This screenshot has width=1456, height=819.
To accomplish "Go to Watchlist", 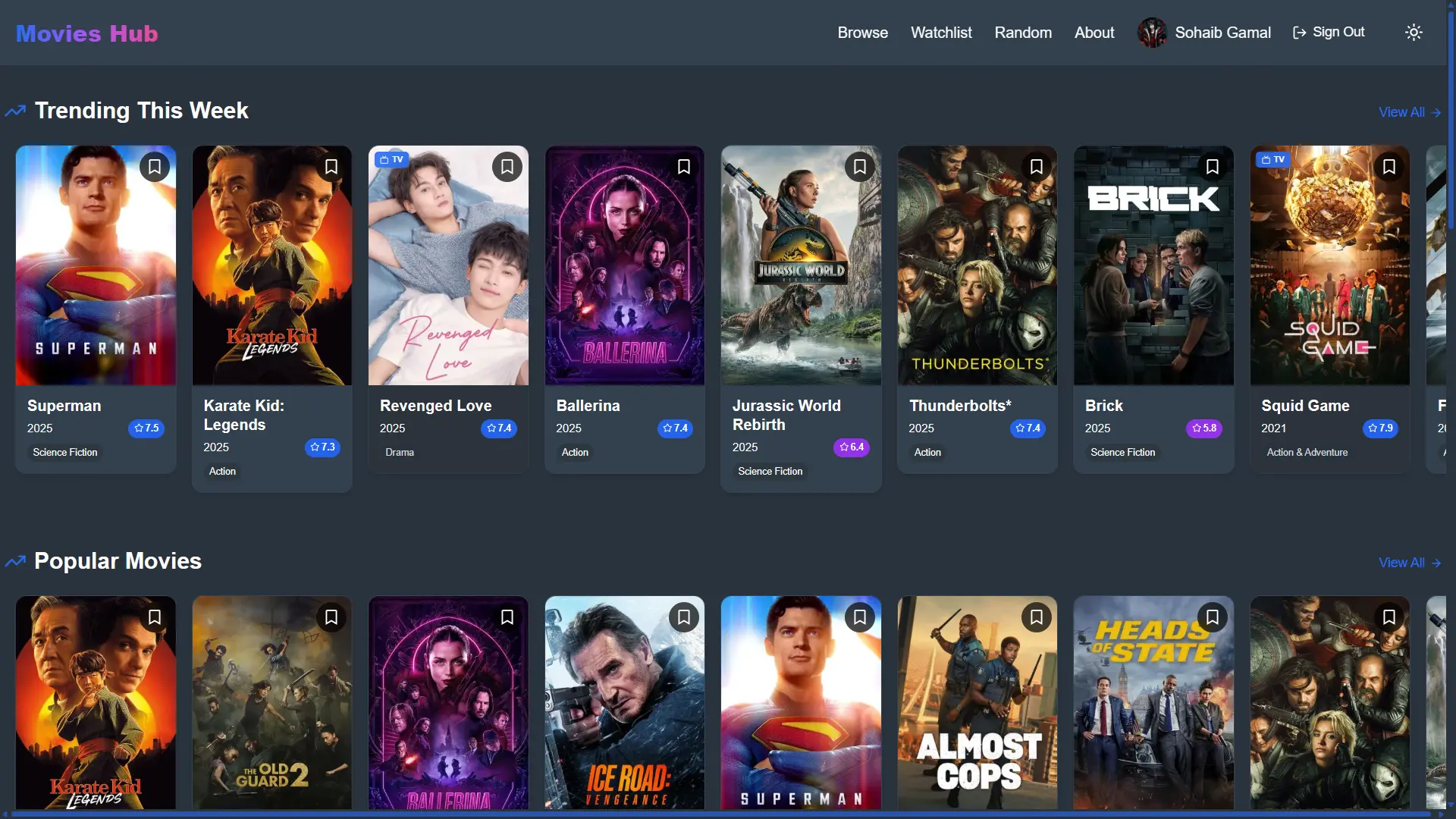I will tap(941, 33).
